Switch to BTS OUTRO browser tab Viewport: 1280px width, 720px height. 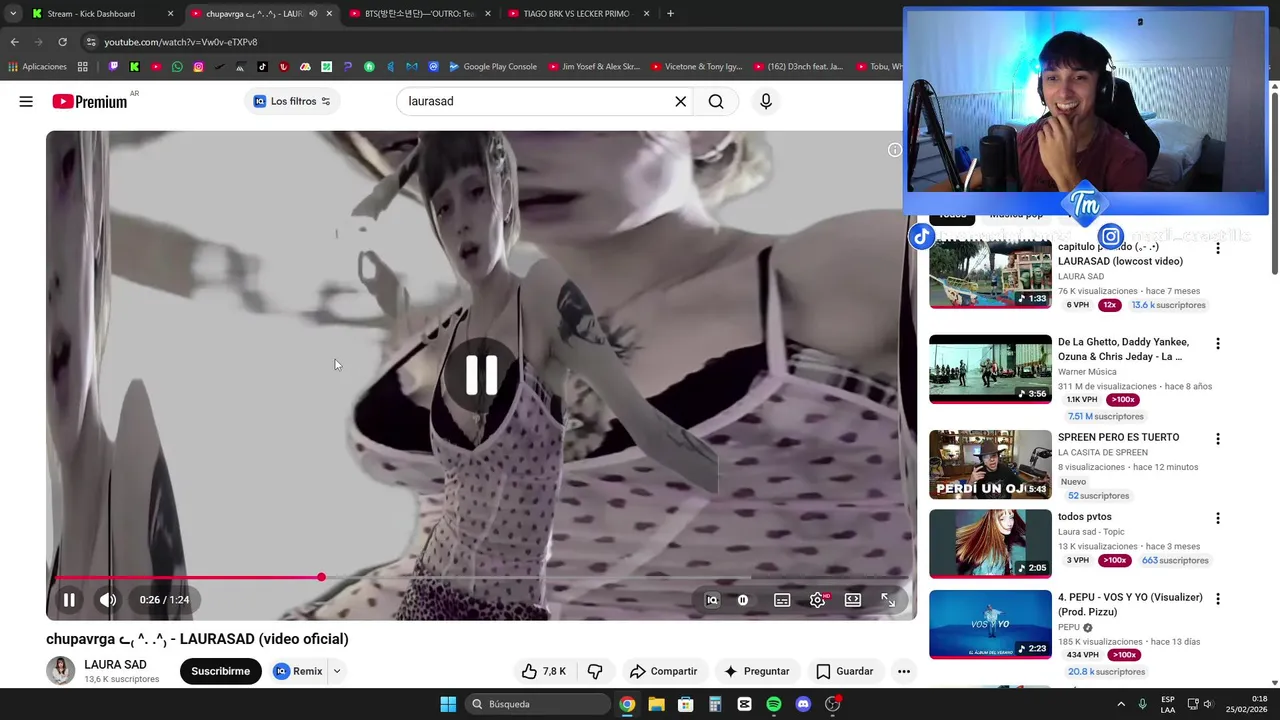418,14
